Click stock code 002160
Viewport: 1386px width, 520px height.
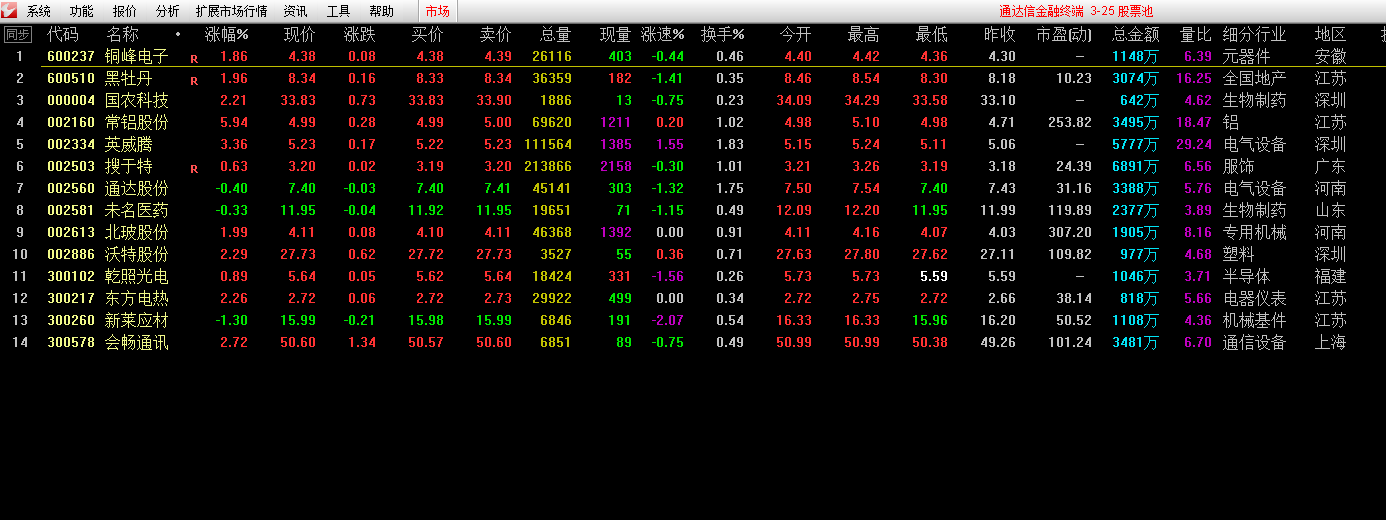(x=71, y=122)
